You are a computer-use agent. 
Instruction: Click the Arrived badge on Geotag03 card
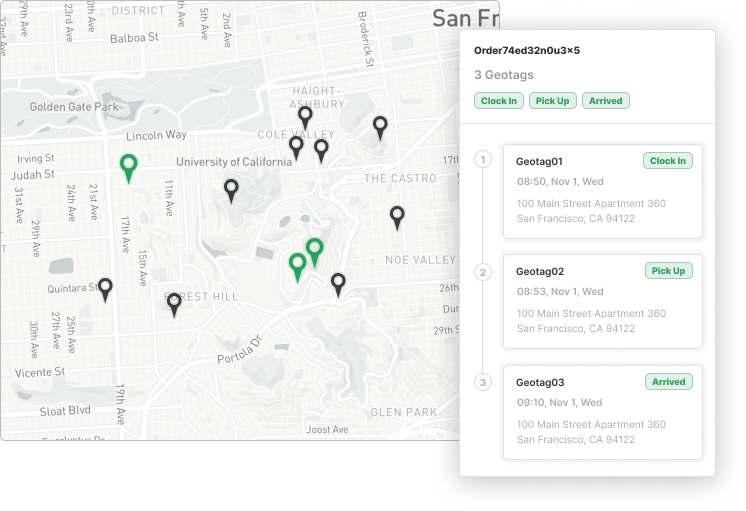pos(669,382)
